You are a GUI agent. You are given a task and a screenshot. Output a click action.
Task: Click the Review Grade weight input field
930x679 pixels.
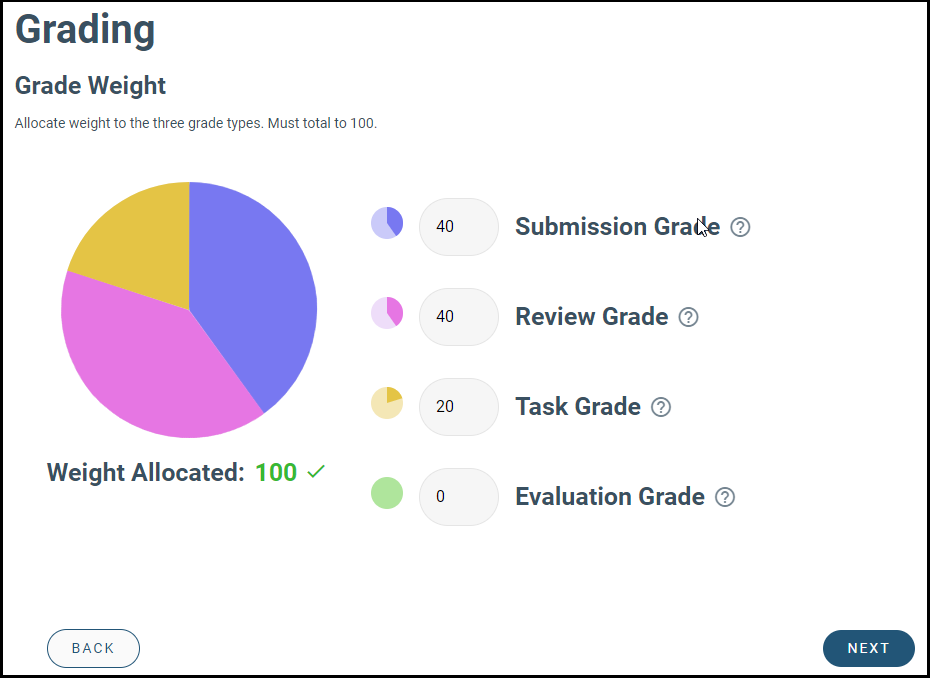click(x=458, y=317)
